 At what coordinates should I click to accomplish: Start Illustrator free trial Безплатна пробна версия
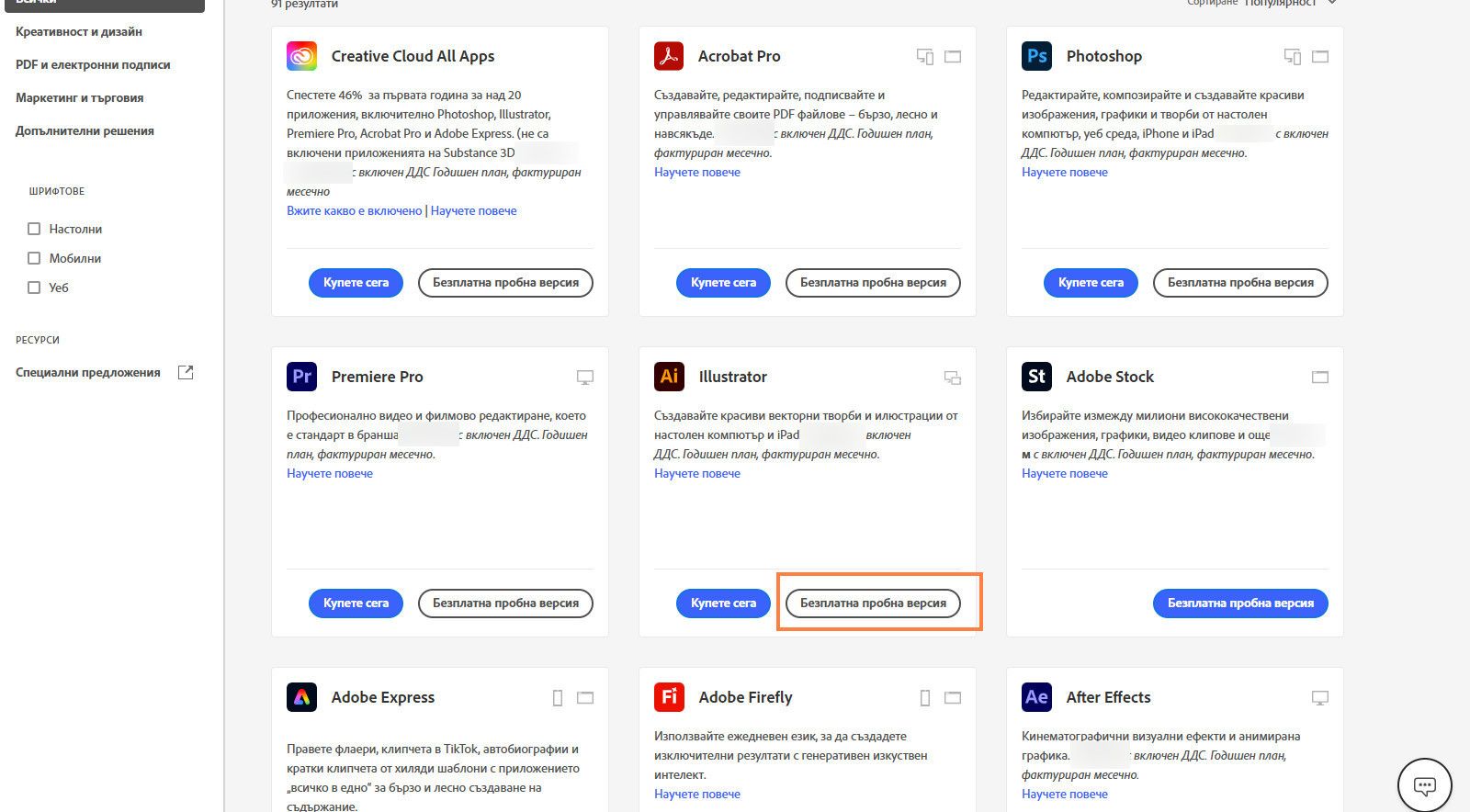873,603
